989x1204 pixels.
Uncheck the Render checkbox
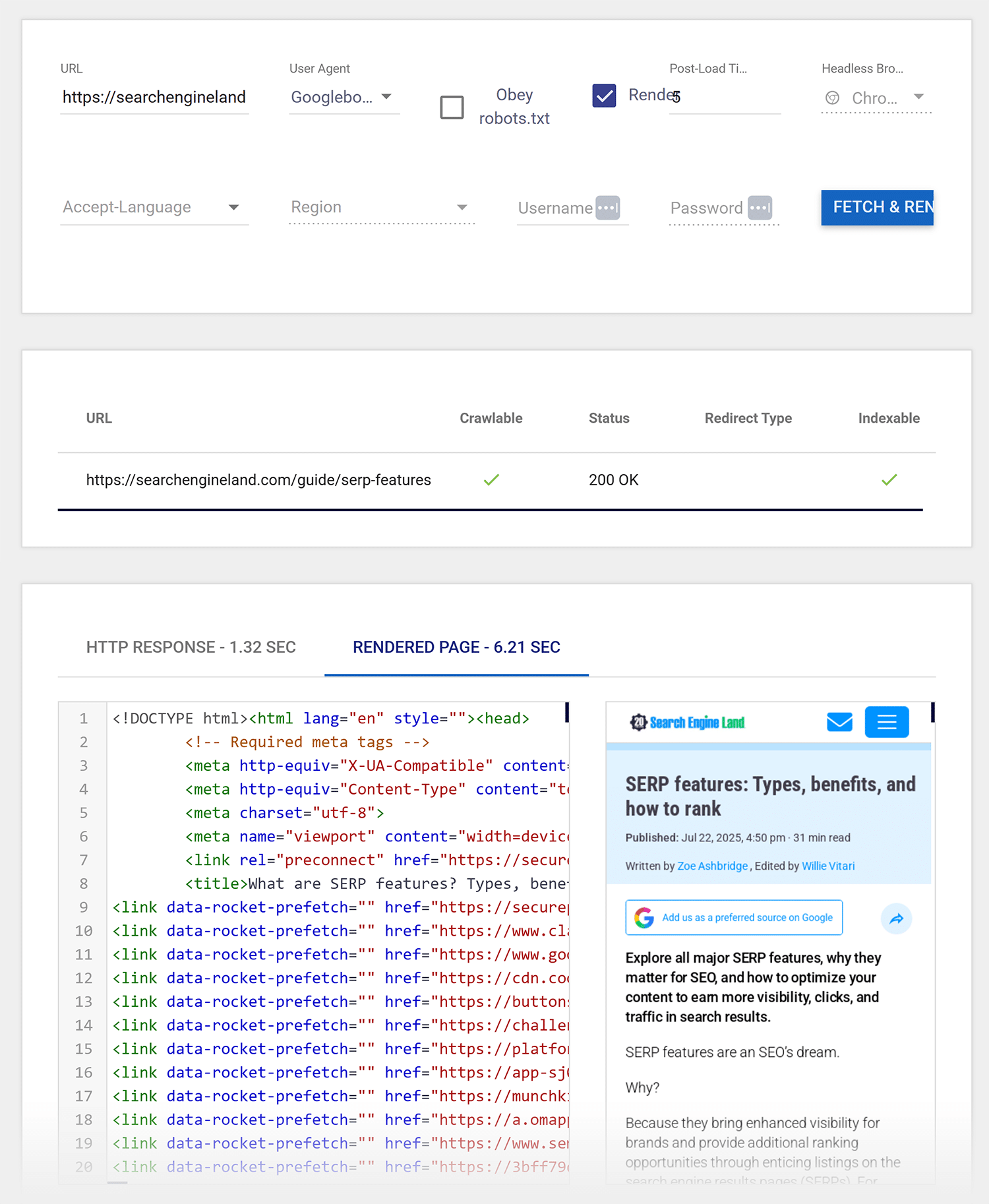click(x=604, y=96)
